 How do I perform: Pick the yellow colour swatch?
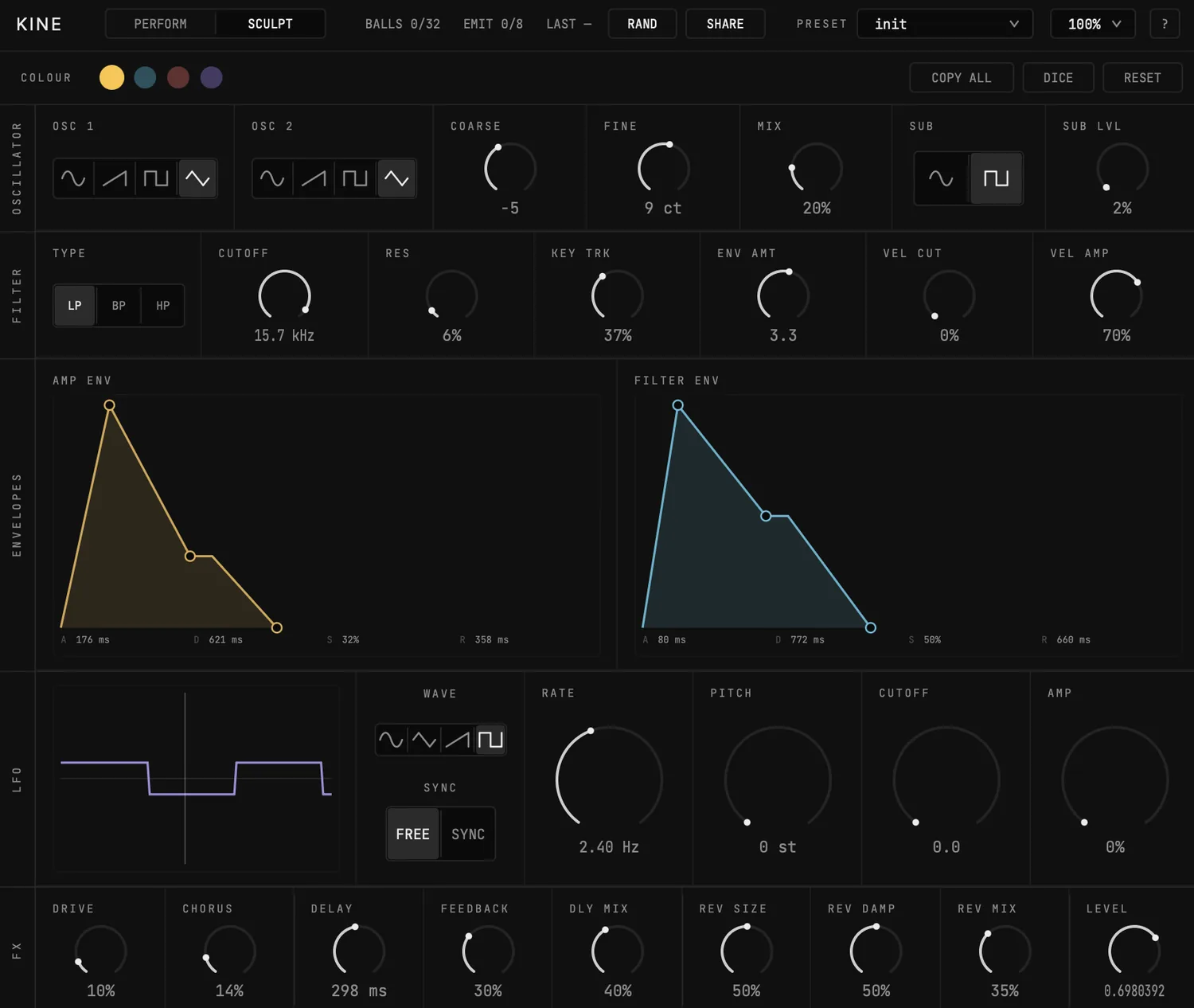point(111,77)
